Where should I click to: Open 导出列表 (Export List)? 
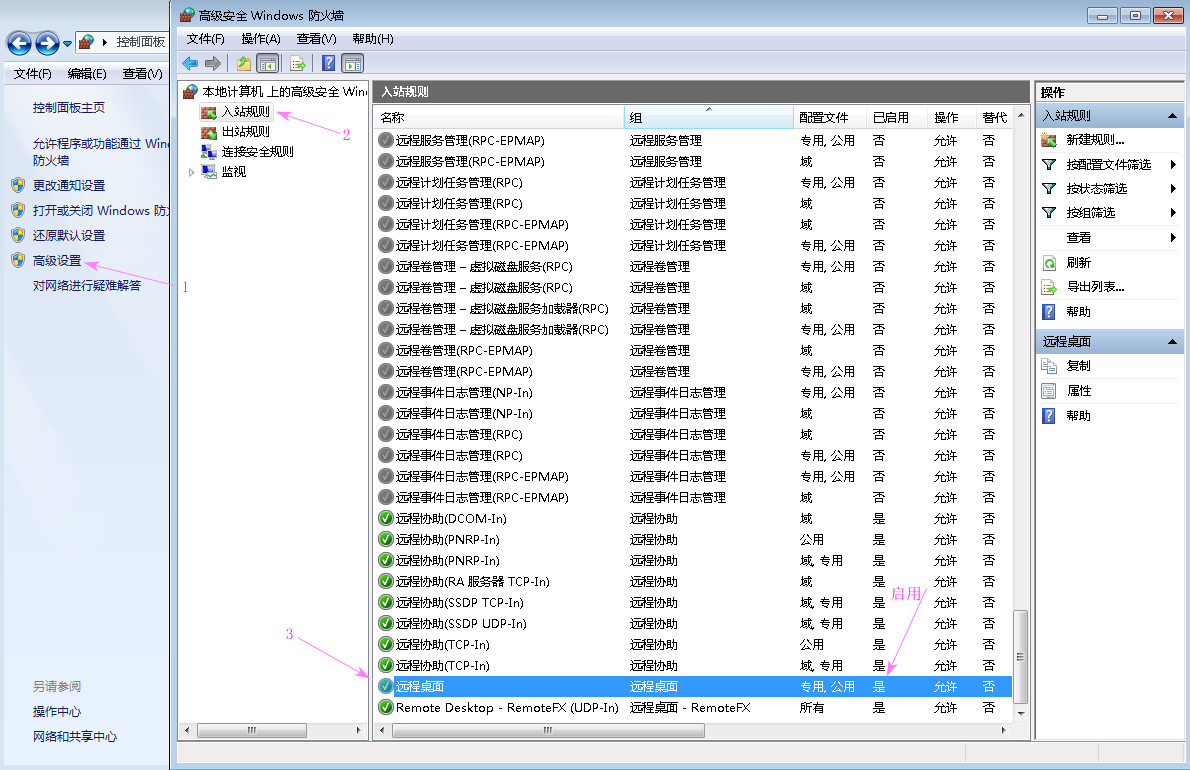pos(1047,287)
